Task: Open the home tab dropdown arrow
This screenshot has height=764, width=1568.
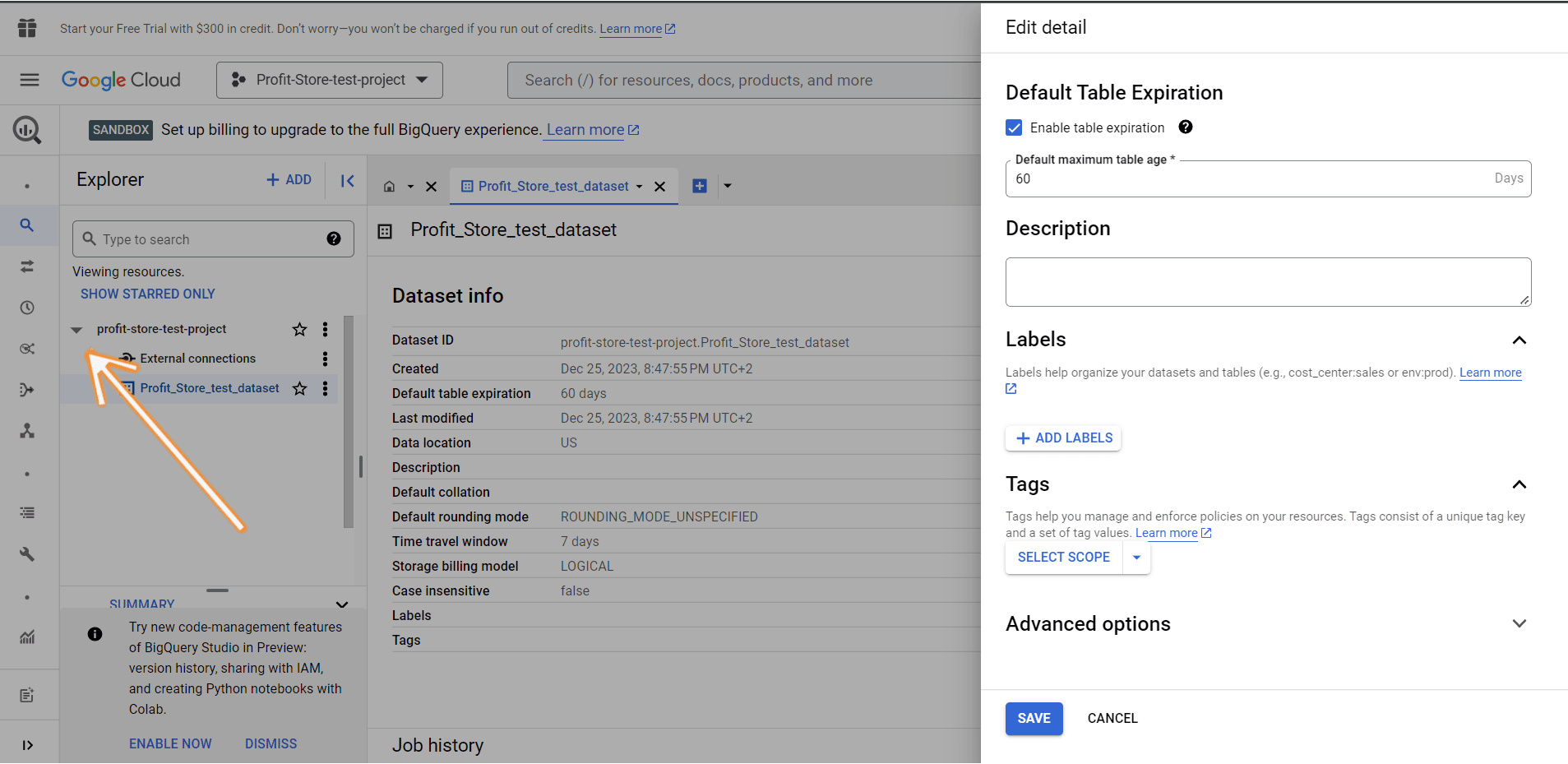Action: pyautogui.click(x=410, y=187)
